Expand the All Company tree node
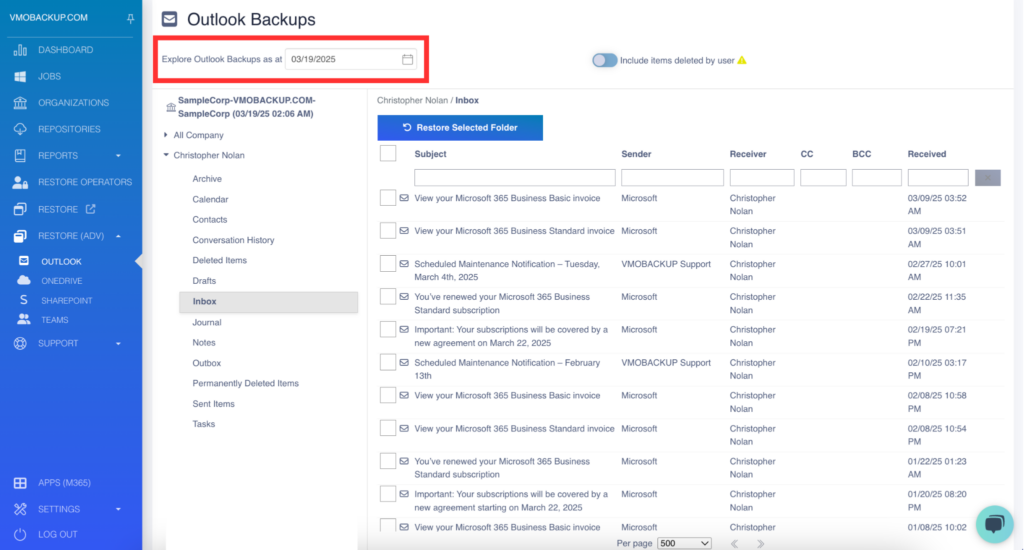Screen dimensions: 1024x550 tap(166, 135)
